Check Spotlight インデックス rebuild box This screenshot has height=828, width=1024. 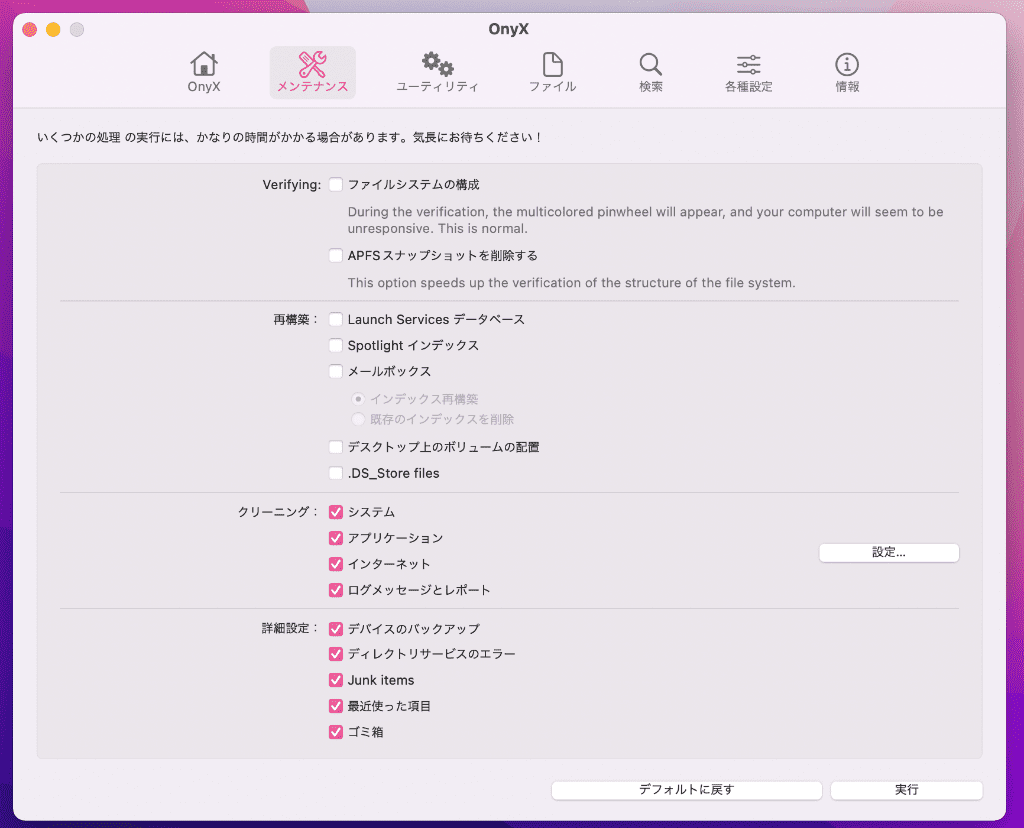click(336, 345)
